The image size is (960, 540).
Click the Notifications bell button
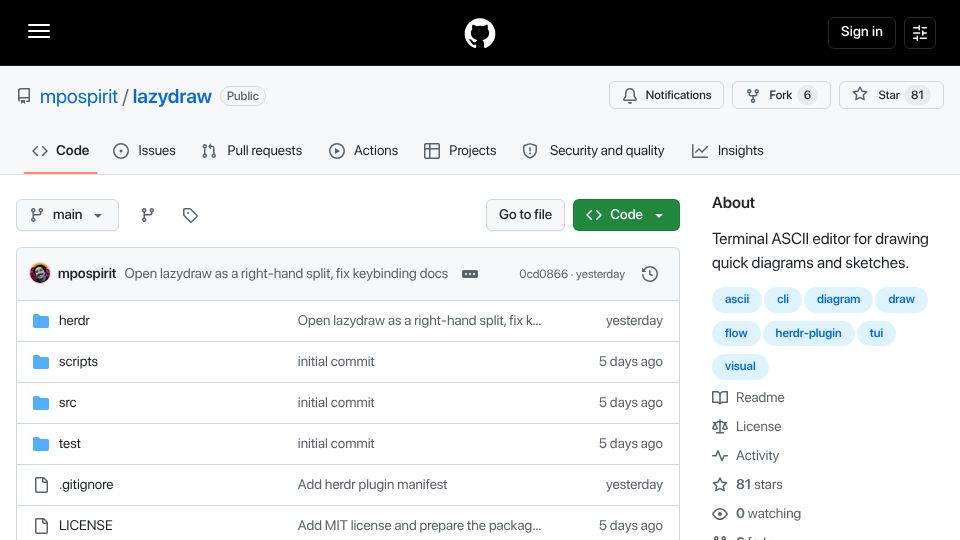click(x=666, y=95)
